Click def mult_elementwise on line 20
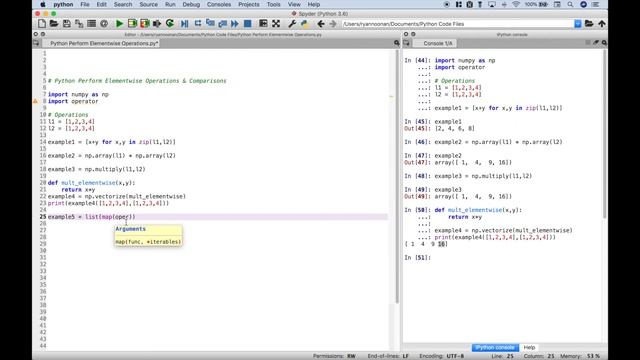 [x=91, y=183]
